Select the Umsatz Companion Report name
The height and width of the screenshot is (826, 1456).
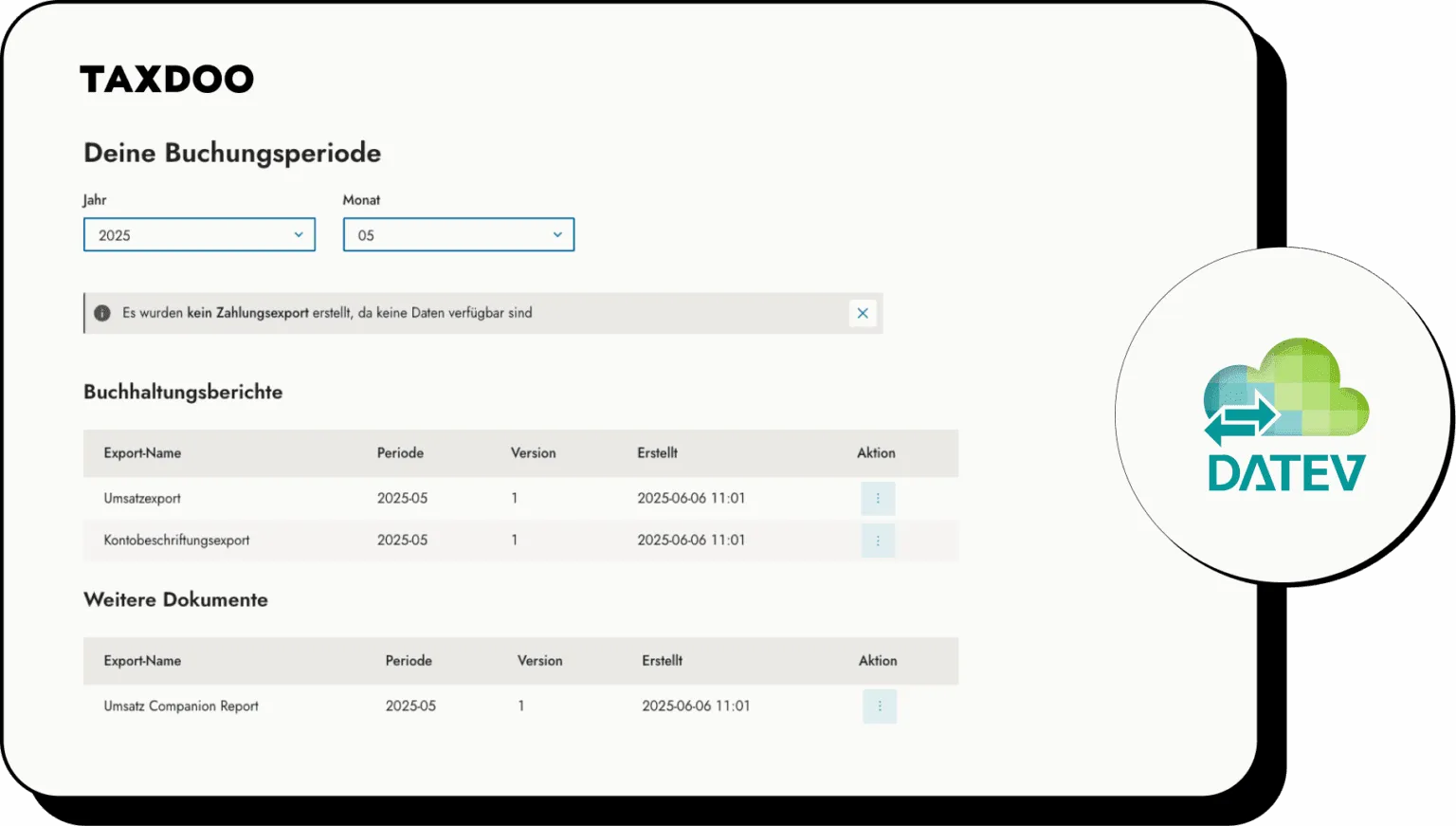point(181,706)
